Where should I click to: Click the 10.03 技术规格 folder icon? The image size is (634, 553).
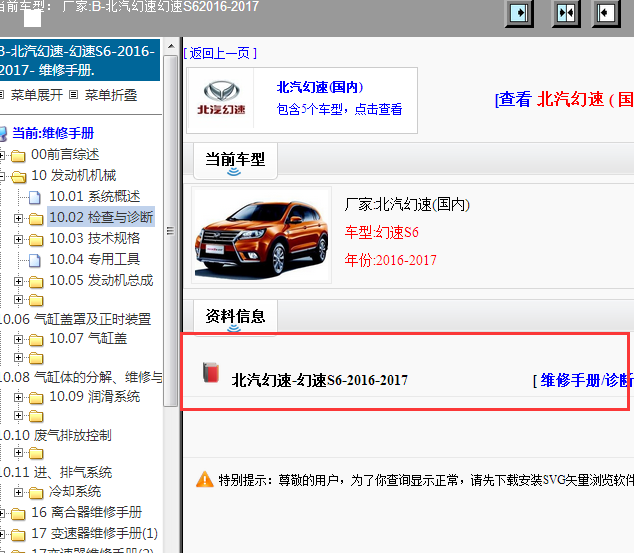pos(36,240)
